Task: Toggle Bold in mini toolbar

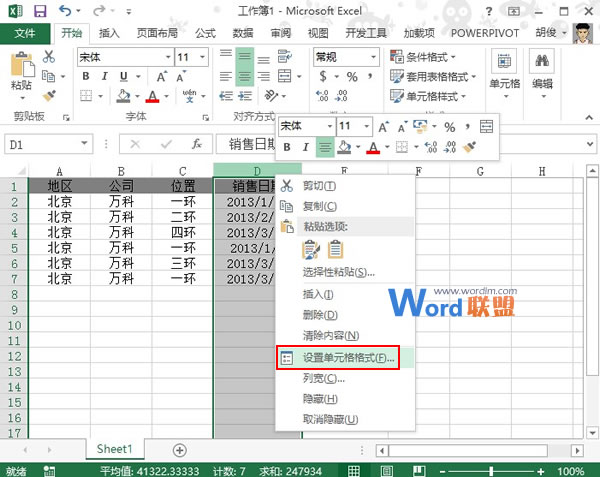Action: [287, 147]
